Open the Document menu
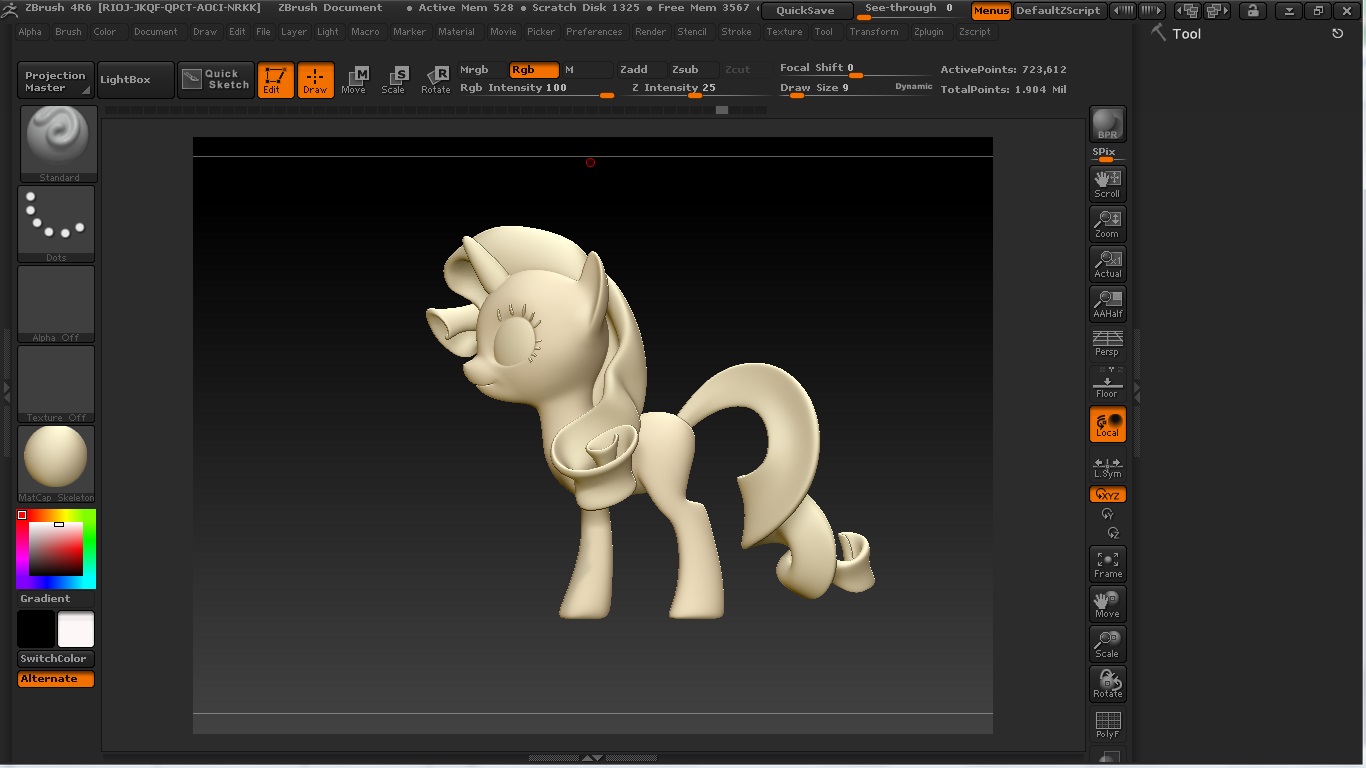Screen dimensions: 1366x768 click(x=156, y=32)
